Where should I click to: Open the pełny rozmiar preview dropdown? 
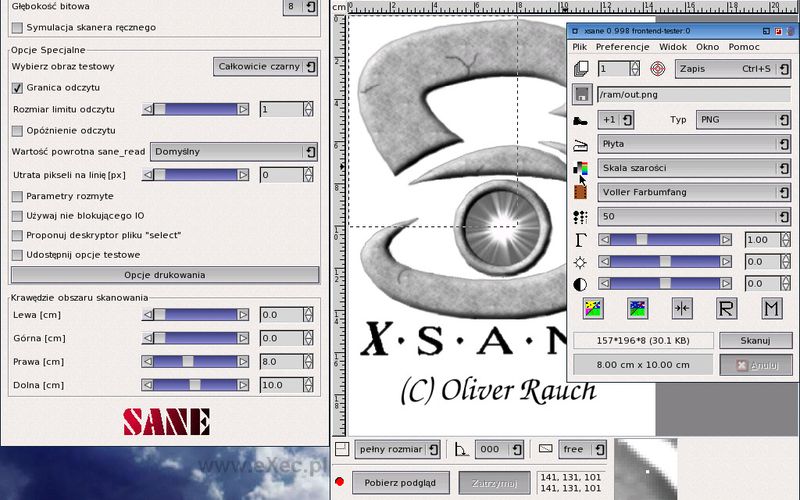click(x=397, y=449)
